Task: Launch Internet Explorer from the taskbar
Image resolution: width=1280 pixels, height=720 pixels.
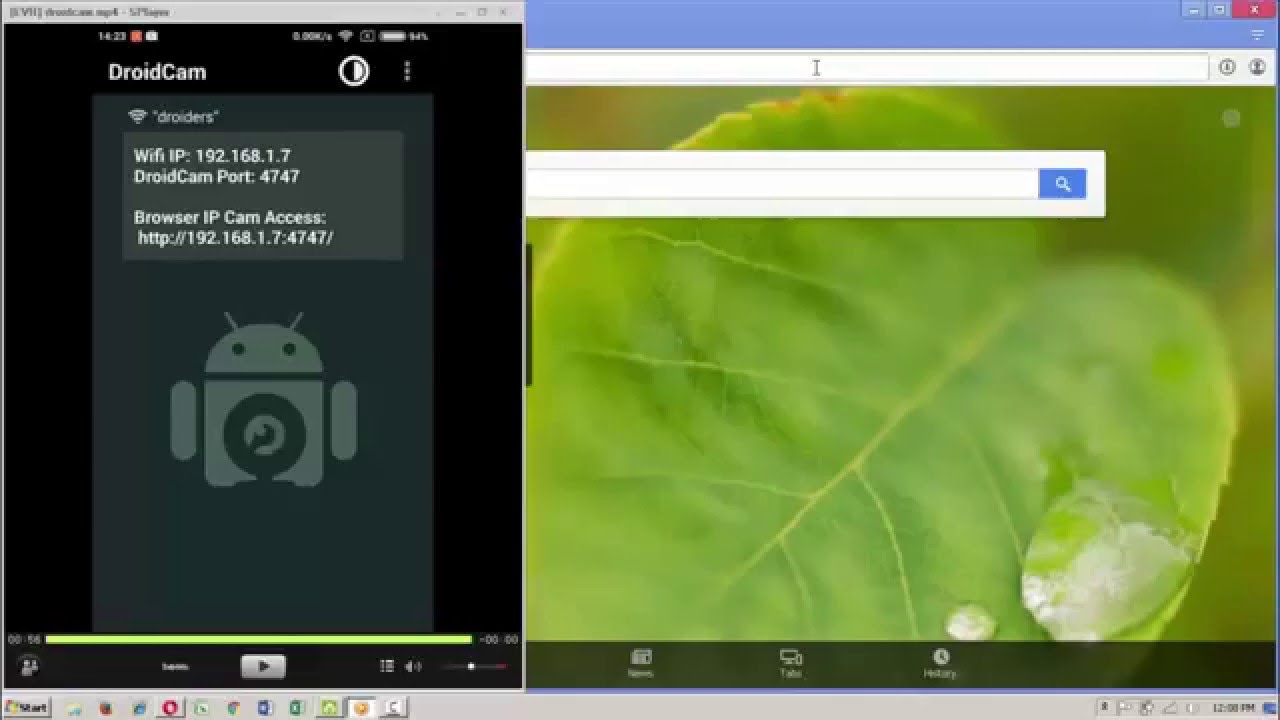Action: [139, 708]
